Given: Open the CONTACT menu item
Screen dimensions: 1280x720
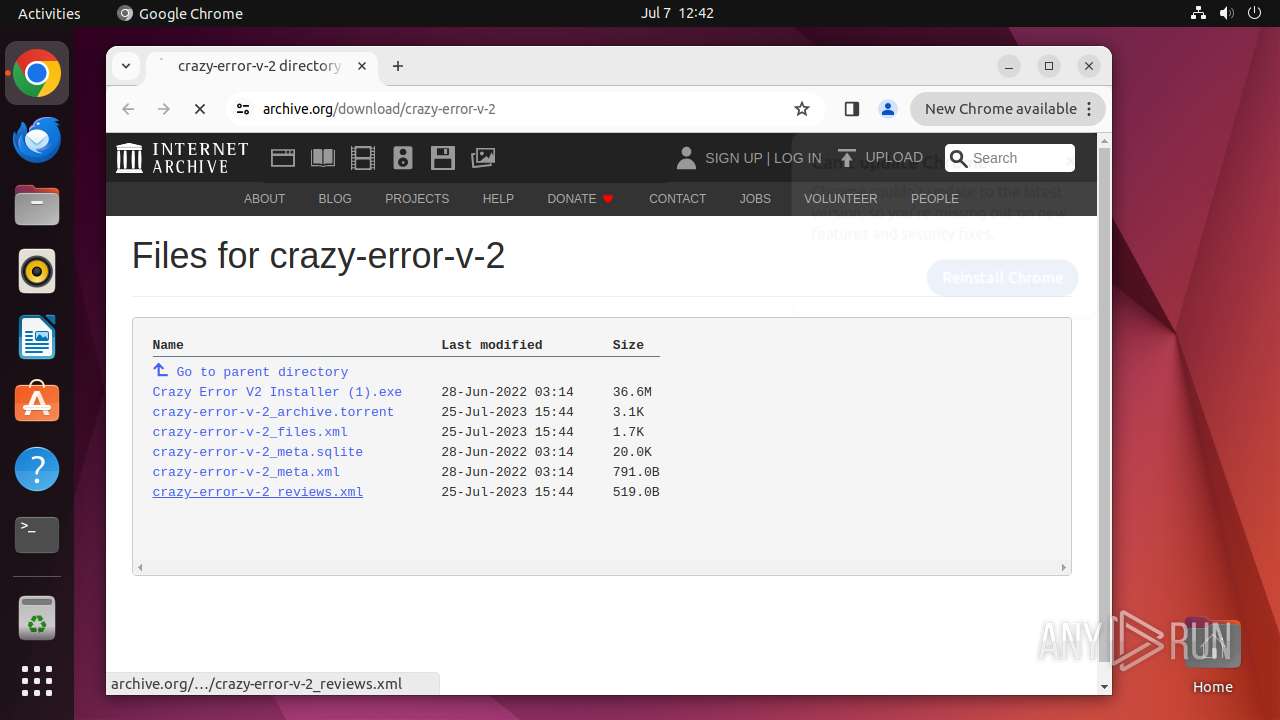Looking at the screenshot, I should pos(678,199).
